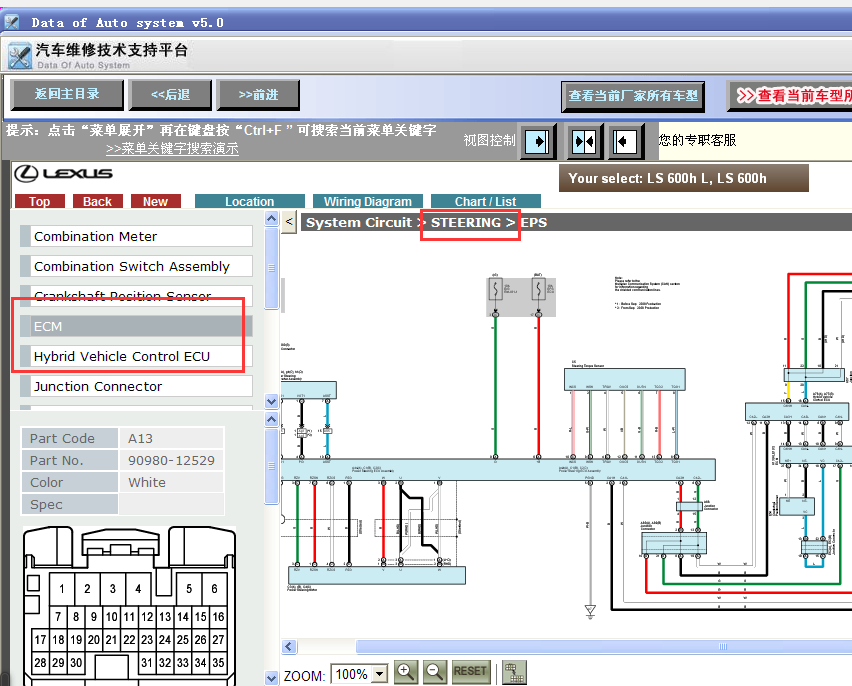This screenshot has height=686, width=852.
Task: Click the red >>查看当前车型 button
Action: pos(790,96)
